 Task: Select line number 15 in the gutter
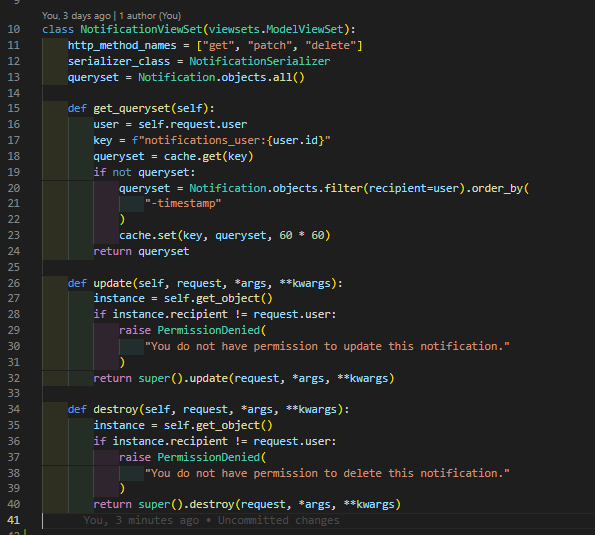tap(14, 109)
